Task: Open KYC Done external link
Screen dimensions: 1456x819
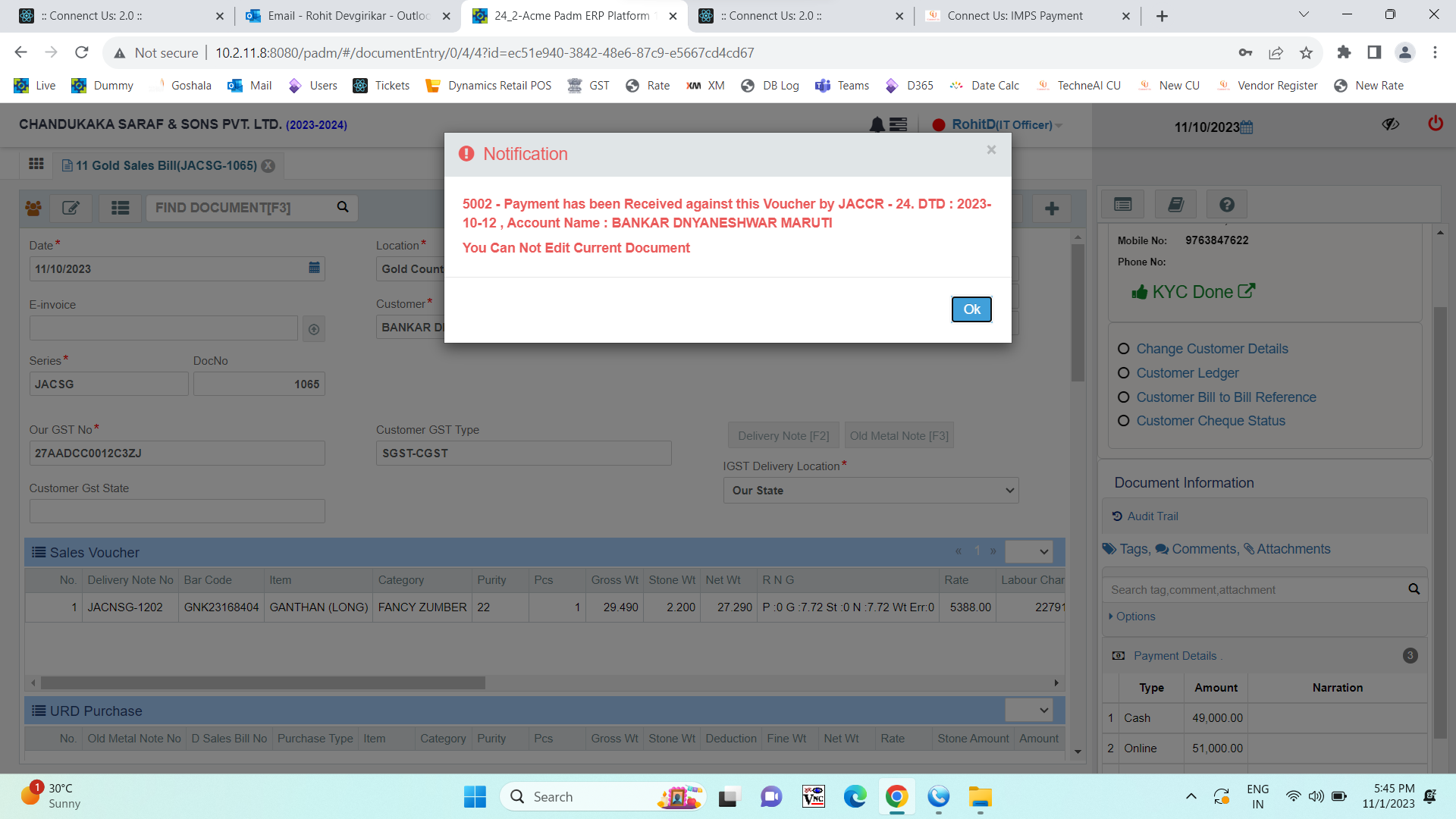Action: tap(1247, 290)
